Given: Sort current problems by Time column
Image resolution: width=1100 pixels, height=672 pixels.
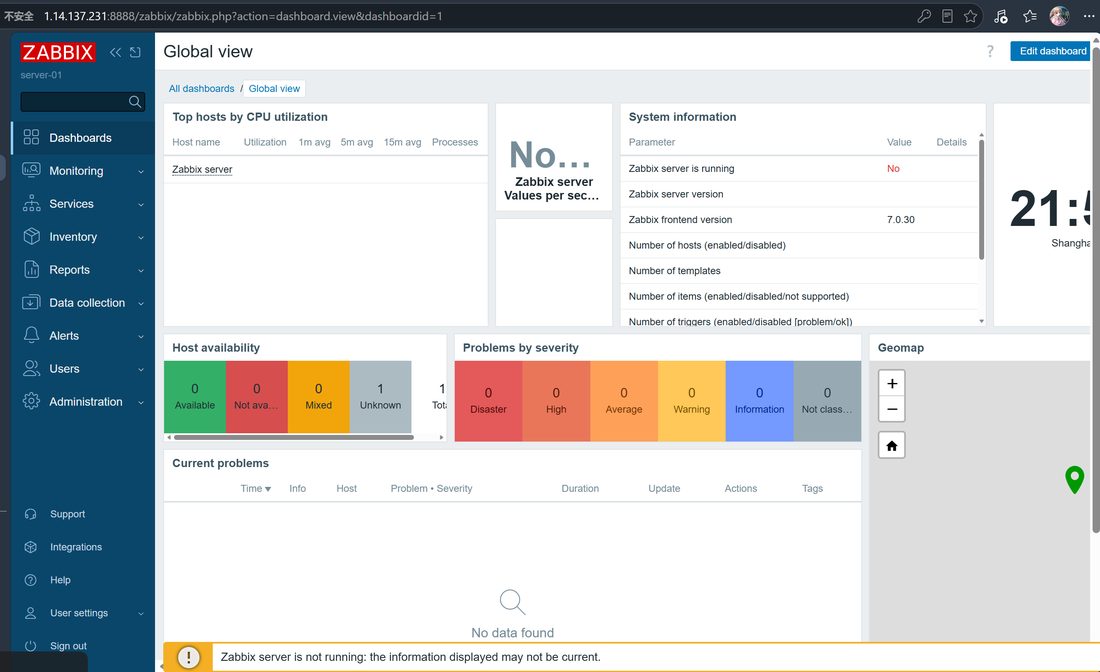Looking at the screenshot, I should [255, 488].
